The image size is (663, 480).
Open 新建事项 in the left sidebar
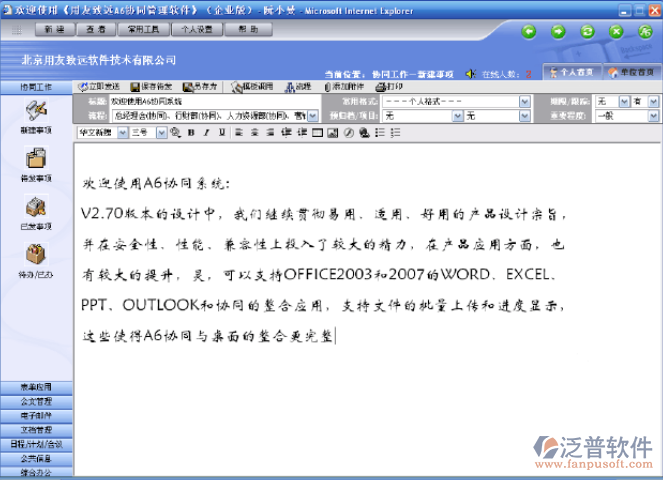pos(36,116)
